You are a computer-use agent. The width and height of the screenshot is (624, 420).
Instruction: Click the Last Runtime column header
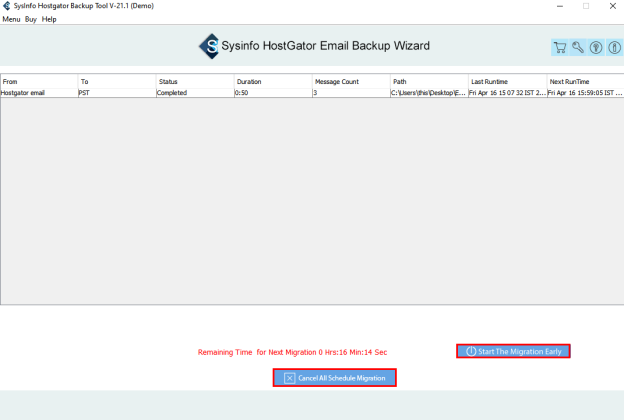tap(507, 82)
